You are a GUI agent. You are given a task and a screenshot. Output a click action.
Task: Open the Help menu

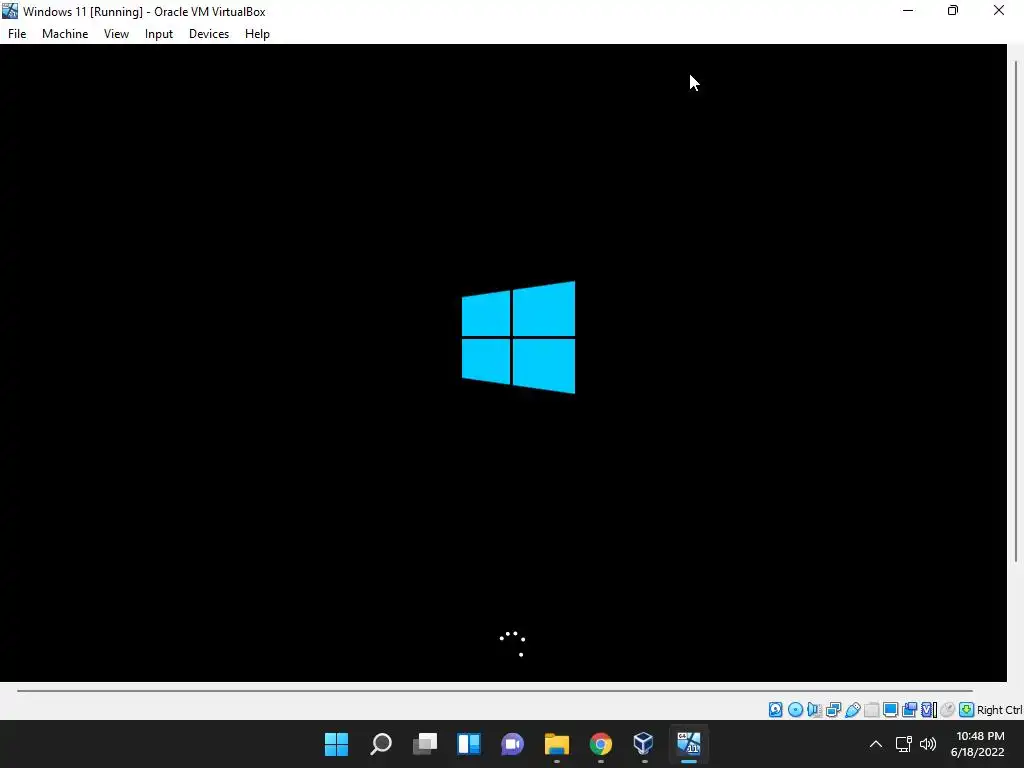click(x=257, y=34)
